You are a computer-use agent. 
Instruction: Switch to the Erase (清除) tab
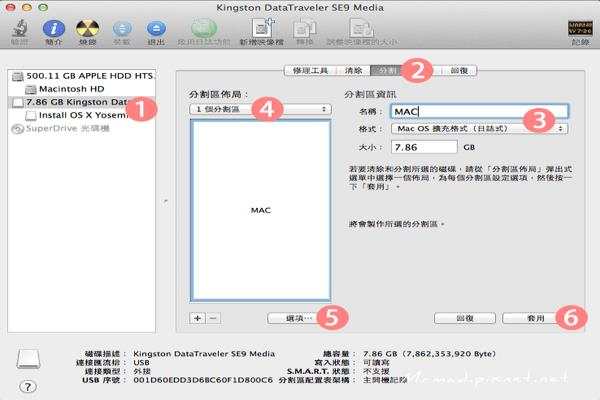point(353,70)
